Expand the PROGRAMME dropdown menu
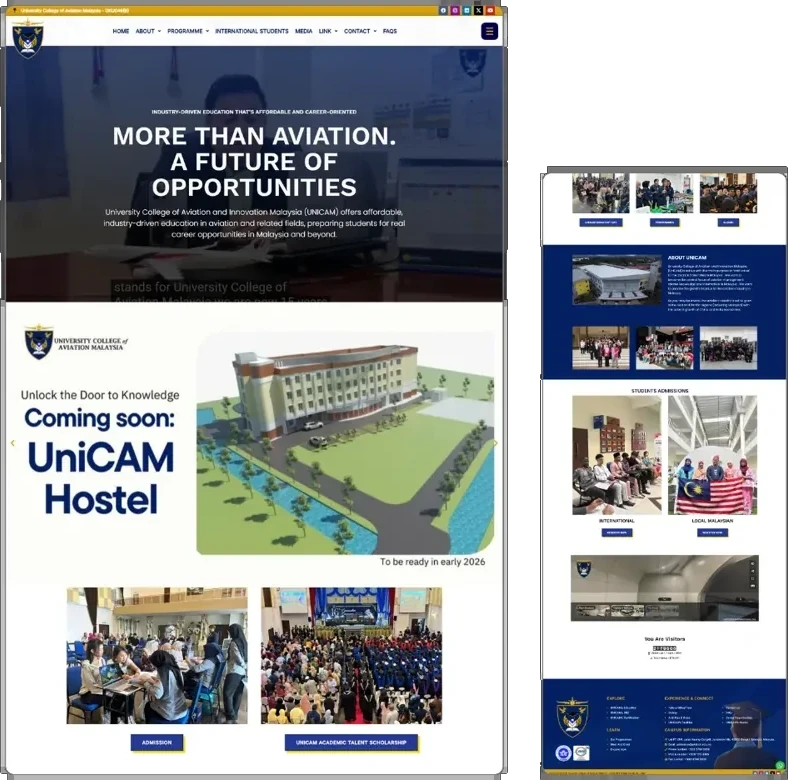Screen dimensions: 788x780 pyautogui.click(x=188, y=31)
